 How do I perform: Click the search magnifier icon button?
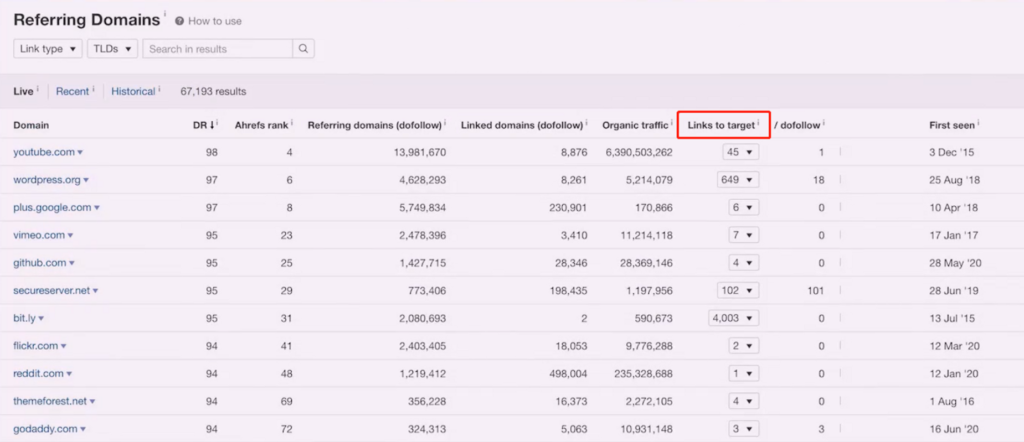click(x=304, y=49)
